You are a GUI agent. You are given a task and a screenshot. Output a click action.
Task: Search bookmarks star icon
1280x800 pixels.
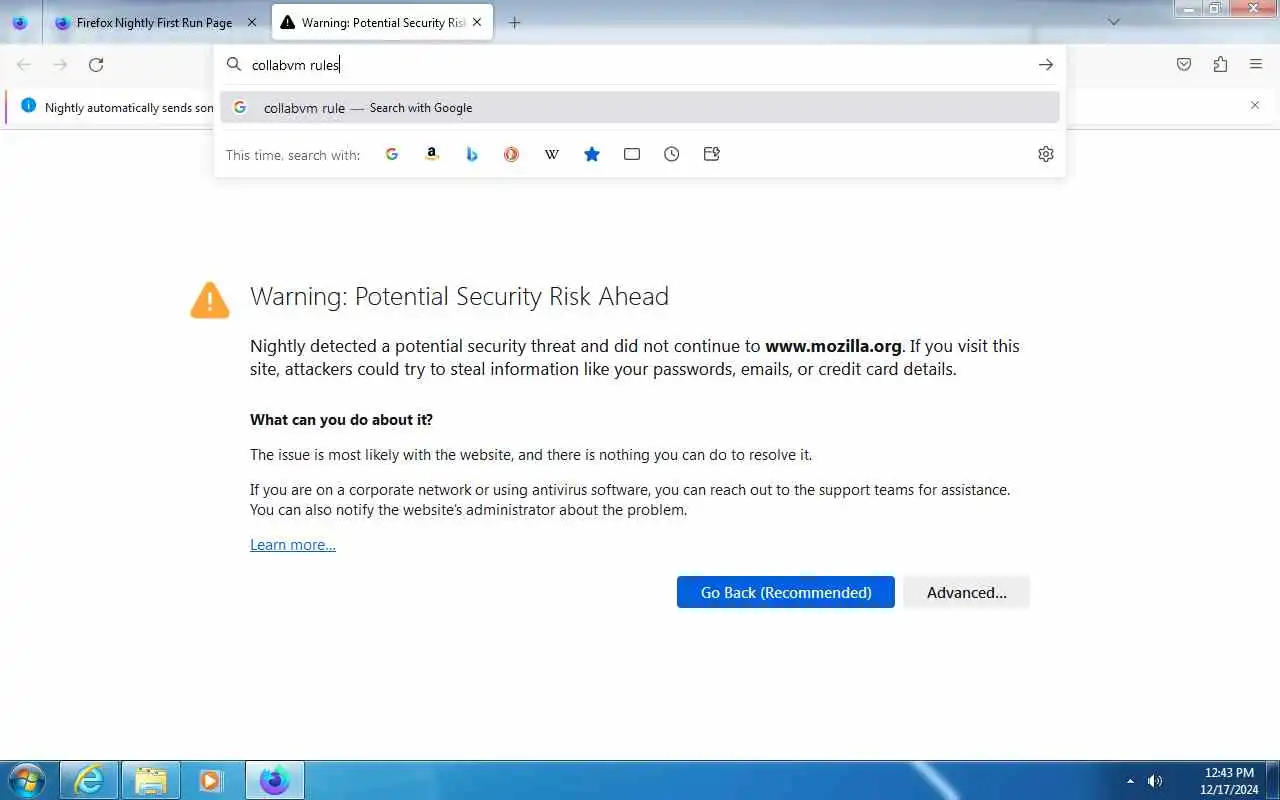coord(592,154)
